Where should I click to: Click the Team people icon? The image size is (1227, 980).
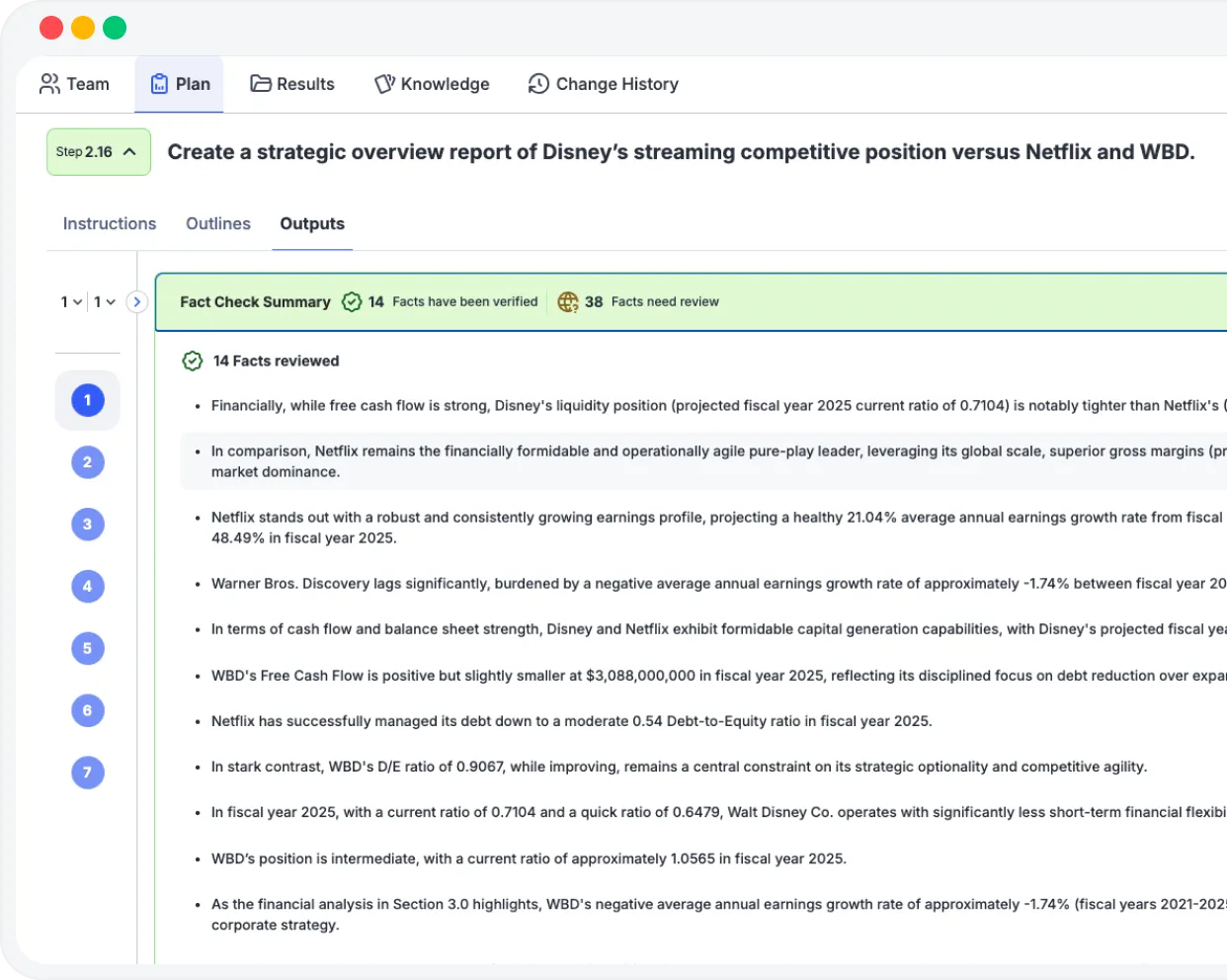pos(49,84)
